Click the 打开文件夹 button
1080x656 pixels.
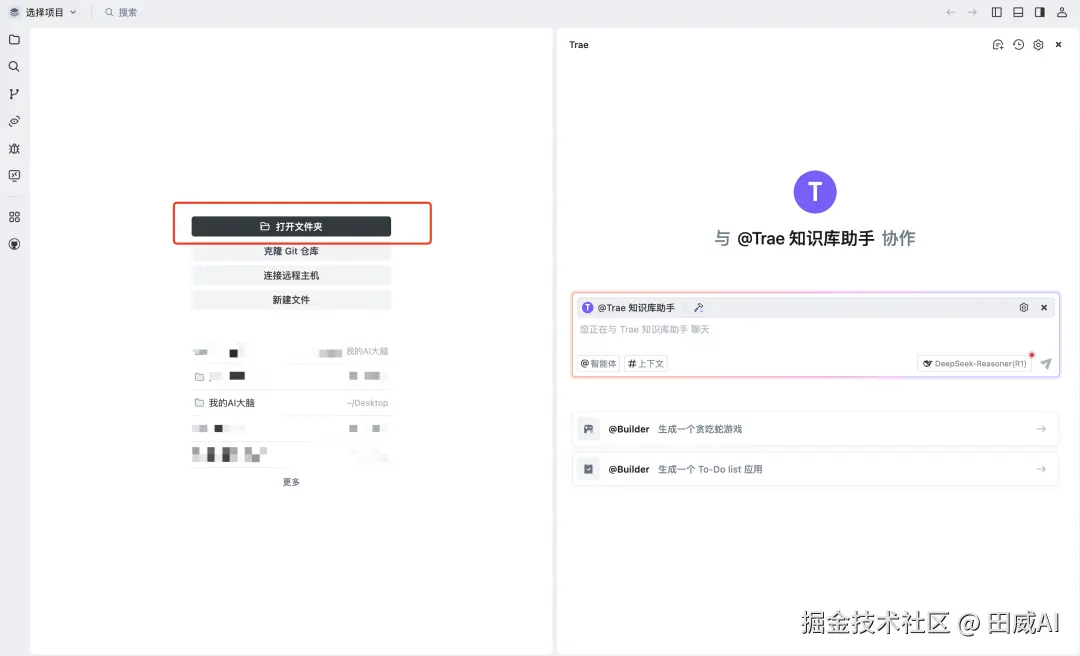click(290, 225)
